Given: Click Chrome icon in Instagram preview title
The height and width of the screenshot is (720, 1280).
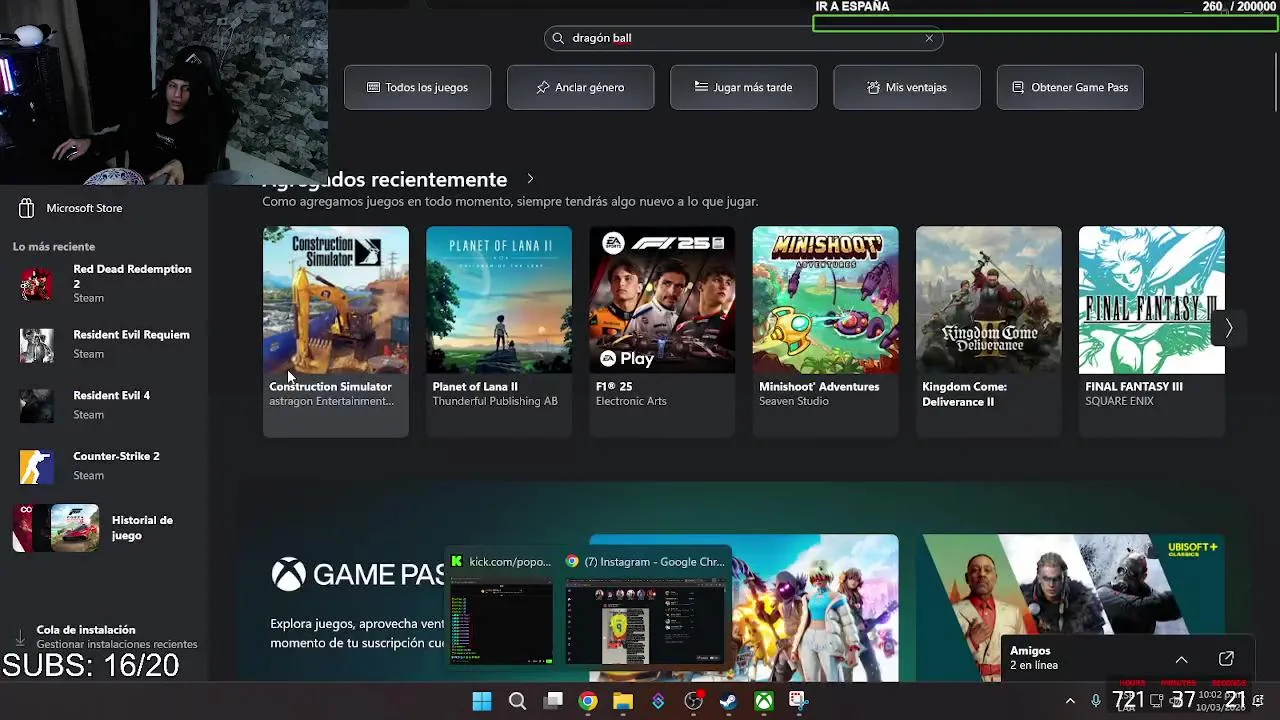Looking at the screenshot, I should 572,562.
